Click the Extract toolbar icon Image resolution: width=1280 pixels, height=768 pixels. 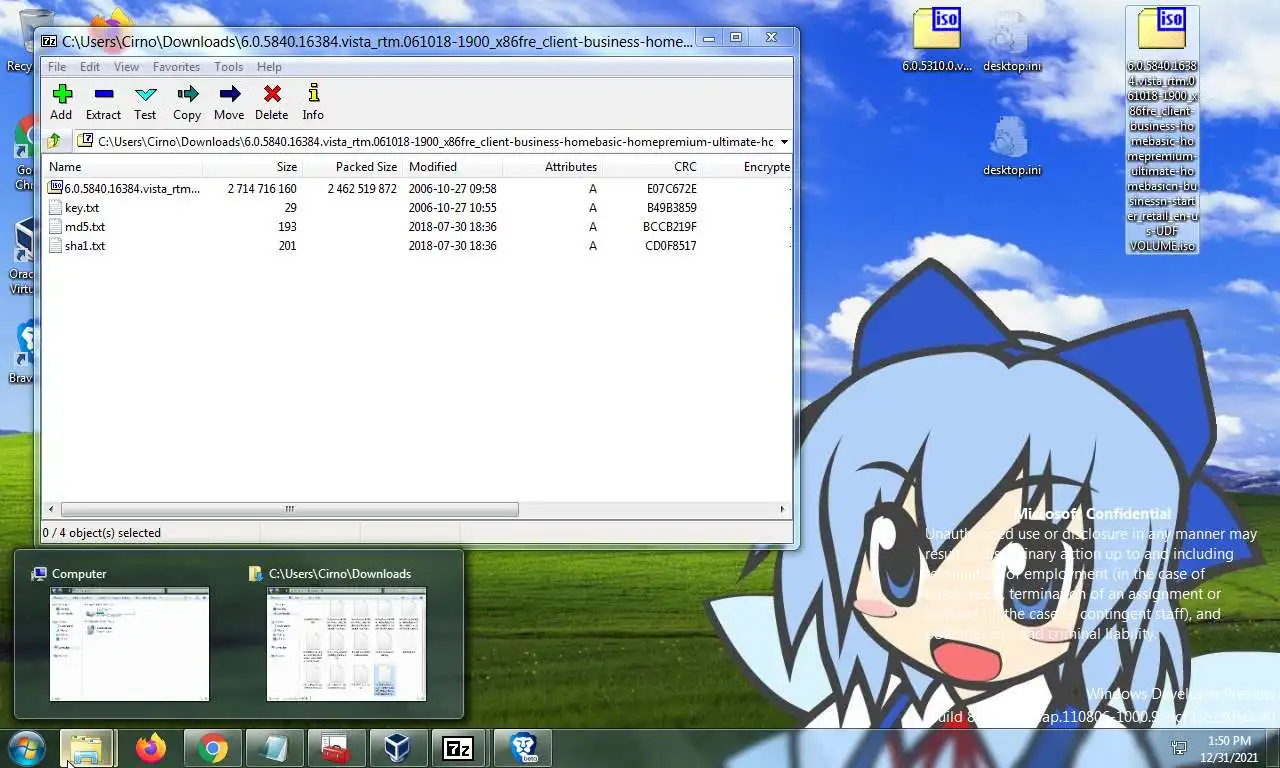[x=103, y=102]
